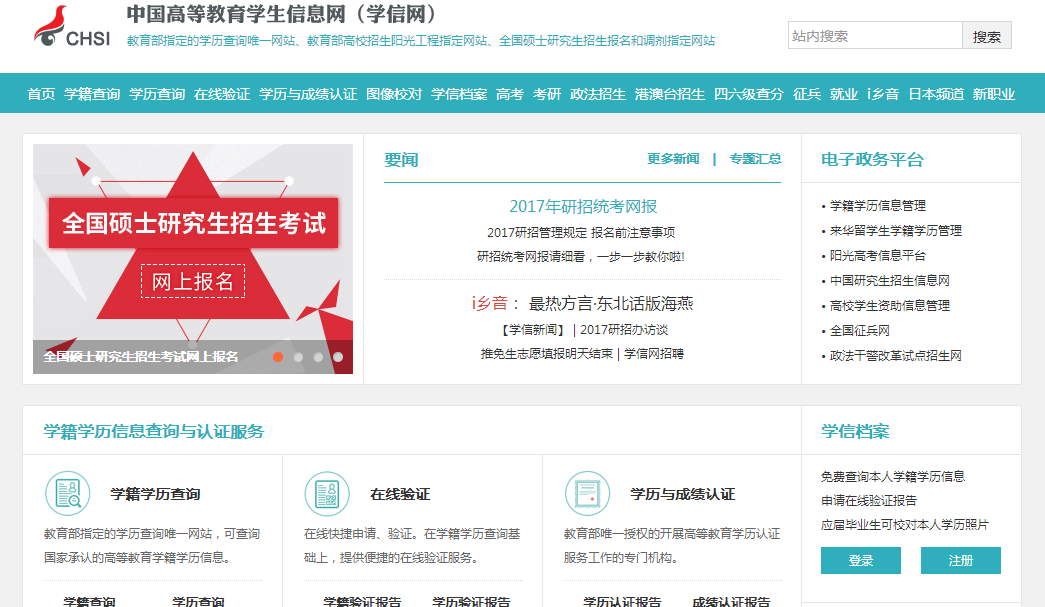Click the 学籍学历查询 magnifier document icon
Image resolution: width=1045 pixels, height=607 pixels.
(x=68, y=494)
